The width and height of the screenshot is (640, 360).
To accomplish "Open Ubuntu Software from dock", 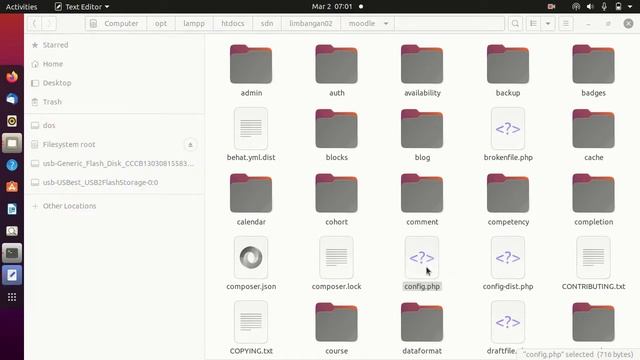I will pos(12,187).
